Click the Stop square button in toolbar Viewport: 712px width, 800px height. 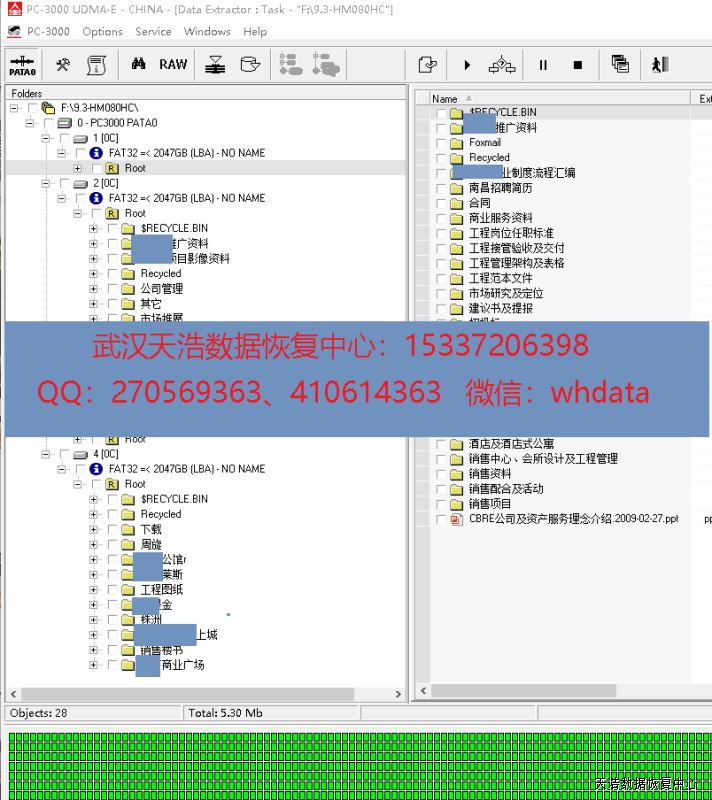[x=577, y=65]
